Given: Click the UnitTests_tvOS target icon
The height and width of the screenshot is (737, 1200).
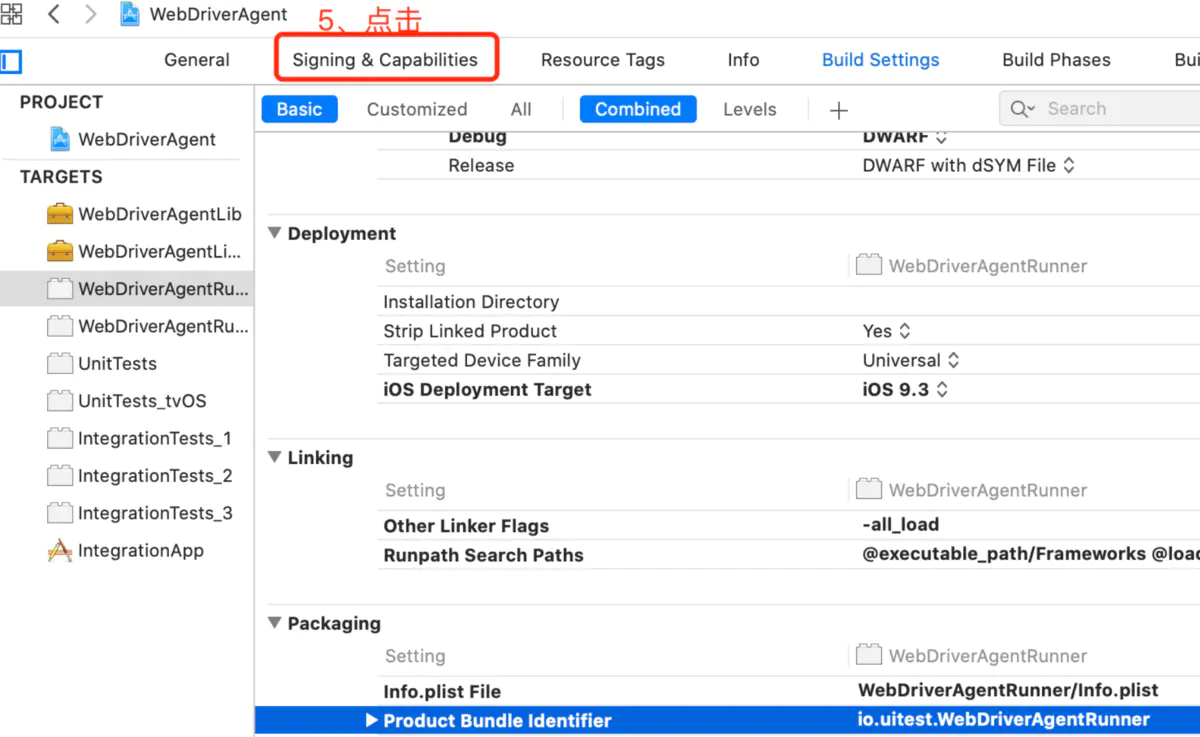Looking at the screenshot, I should click(60, 401).
